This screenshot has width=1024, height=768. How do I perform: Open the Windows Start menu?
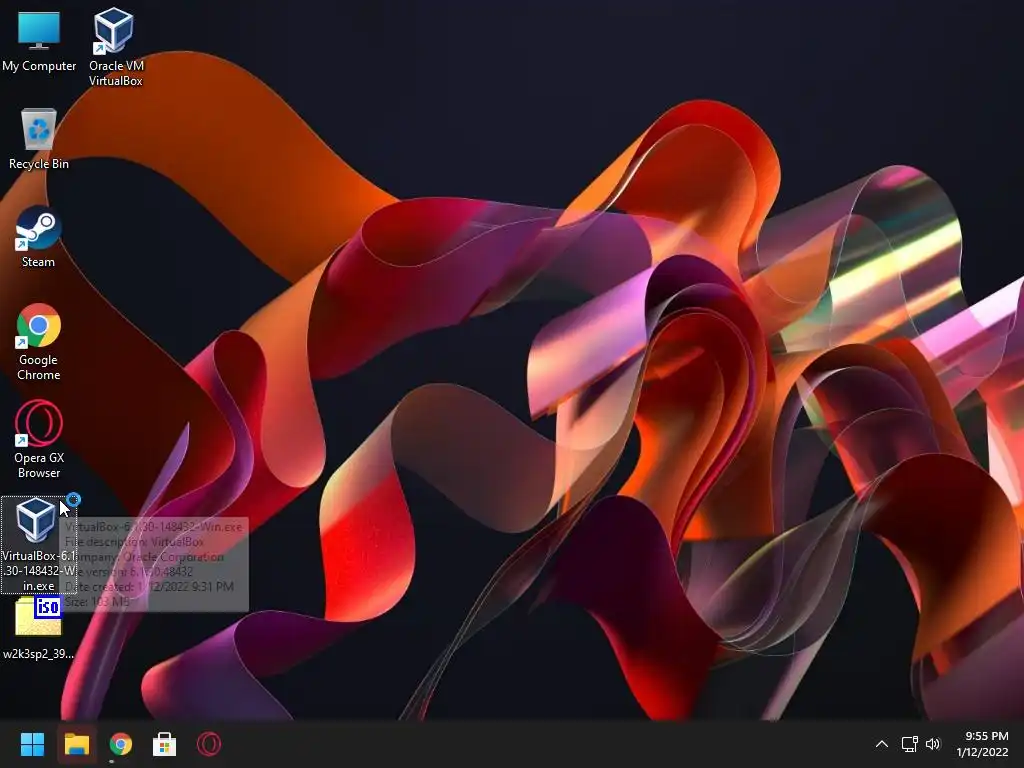pos(32,744)
